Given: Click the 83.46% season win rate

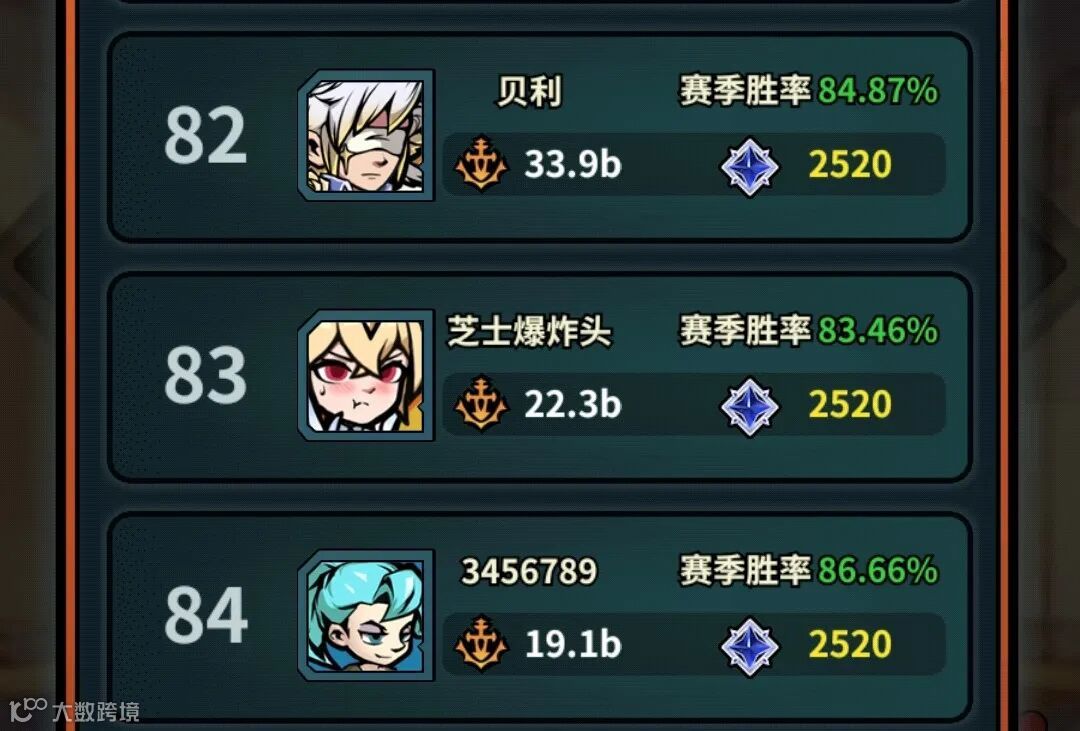Looking at the screenshot, I should [x=878, y=330].
